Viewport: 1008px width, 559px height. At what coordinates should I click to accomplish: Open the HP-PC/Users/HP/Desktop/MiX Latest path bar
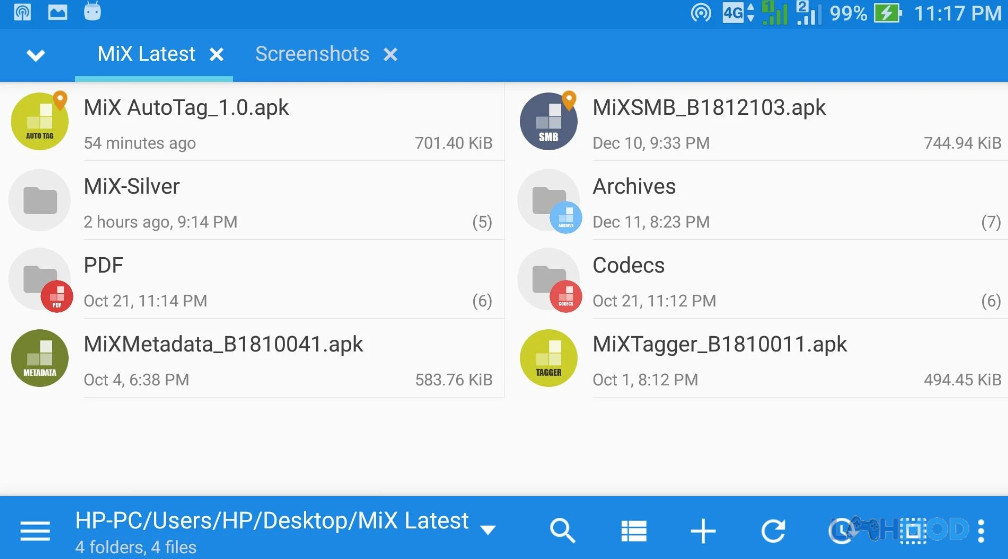pyautogui.click(x=272, y=520)
